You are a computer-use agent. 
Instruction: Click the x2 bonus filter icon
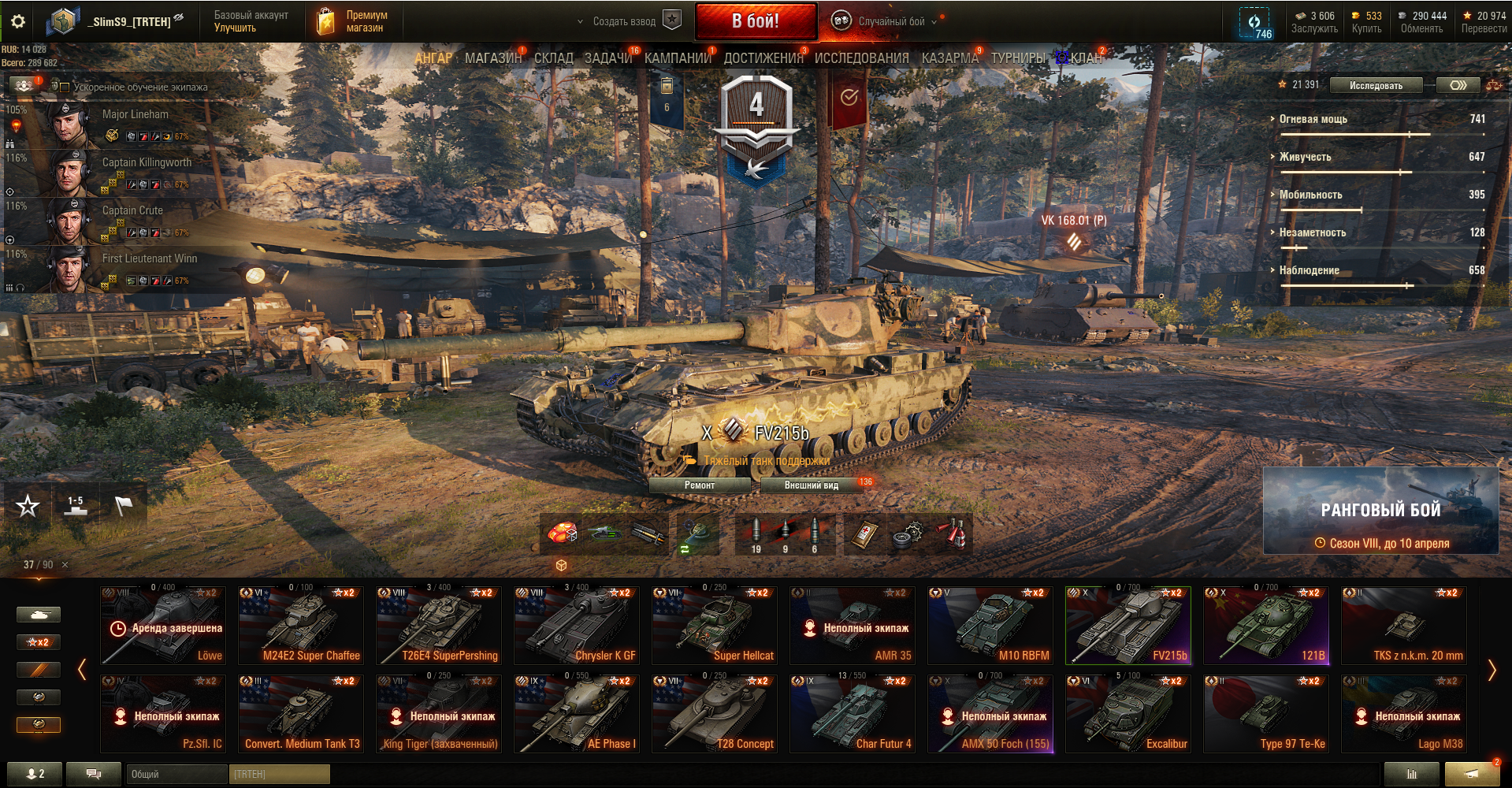39,642
